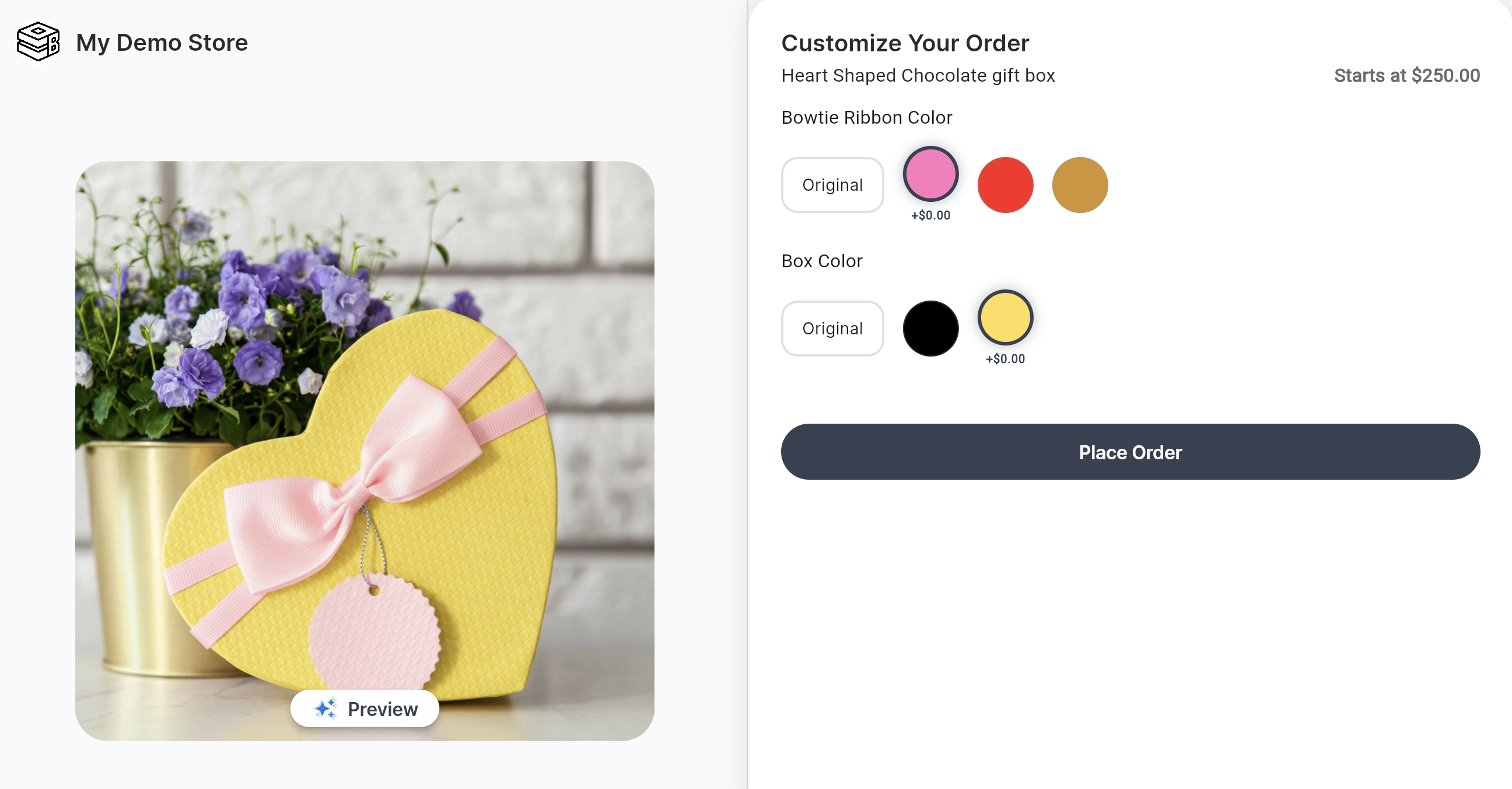Screen dimensions: 1512x789
Task: Choose the red bowtie ribbon swatch
Action: tap(1005, 185)
